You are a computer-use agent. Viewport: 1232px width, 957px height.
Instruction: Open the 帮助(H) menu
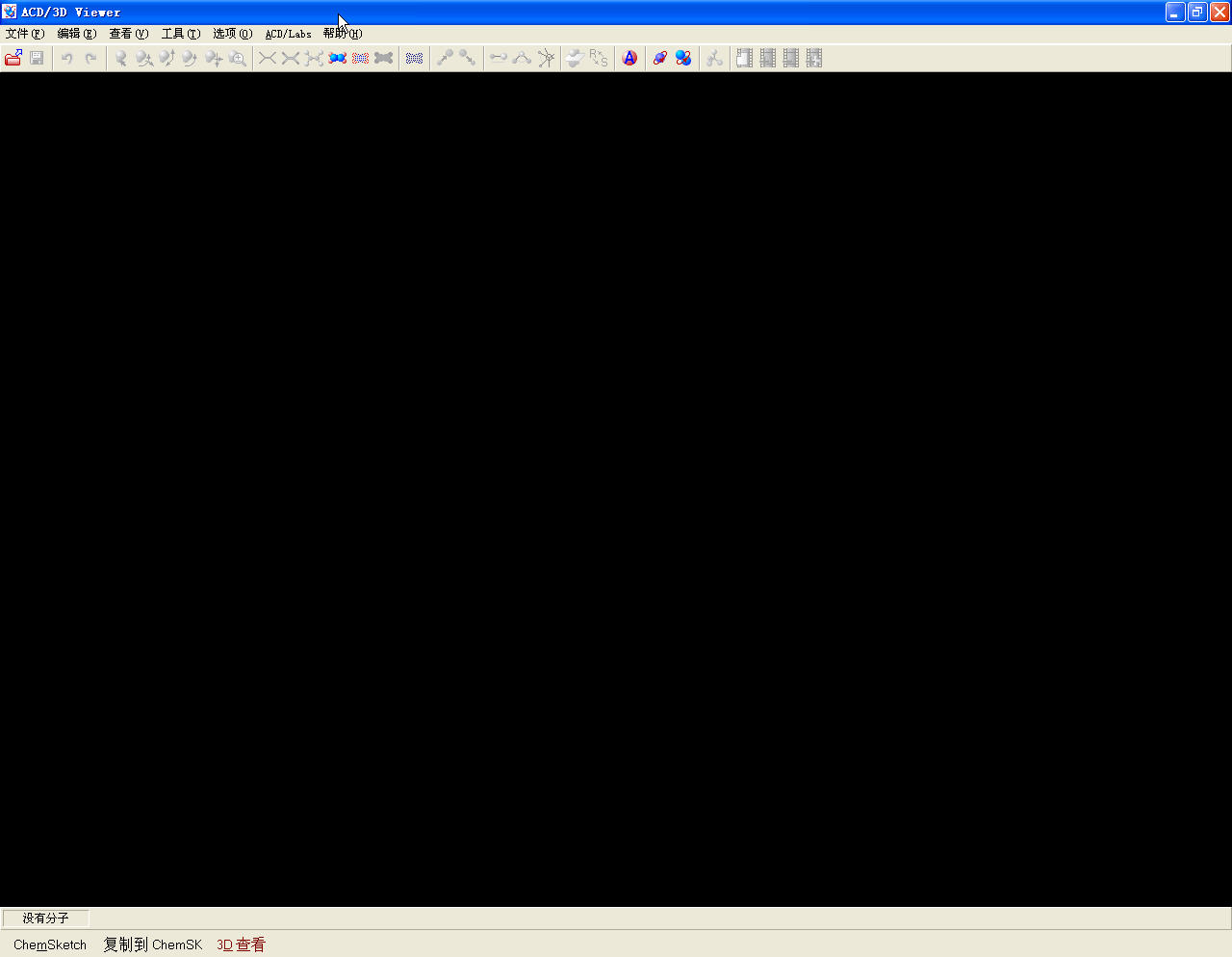(343, 34)
